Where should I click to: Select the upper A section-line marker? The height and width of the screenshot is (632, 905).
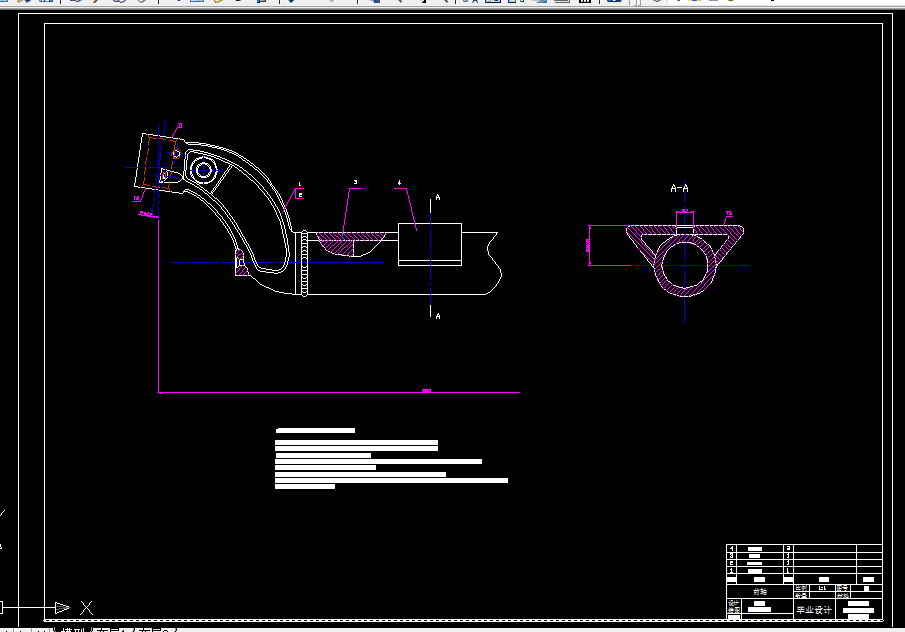[438, 197]
